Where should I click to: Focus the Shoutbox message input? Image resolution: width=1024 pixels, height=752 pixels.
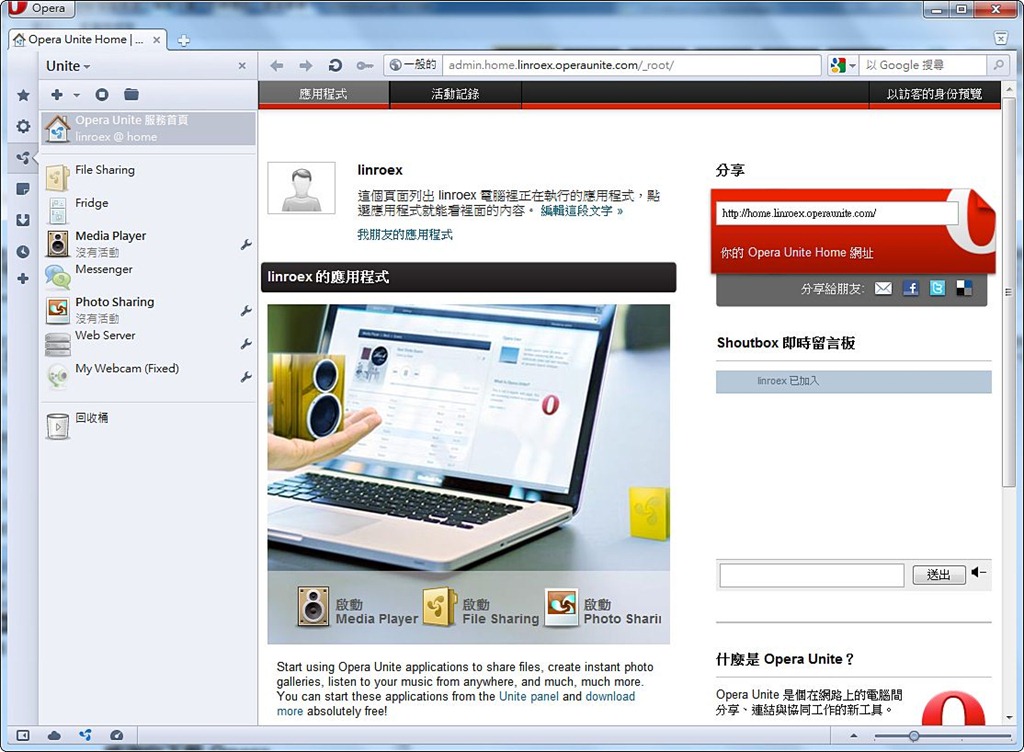click(x=812, y=575)
